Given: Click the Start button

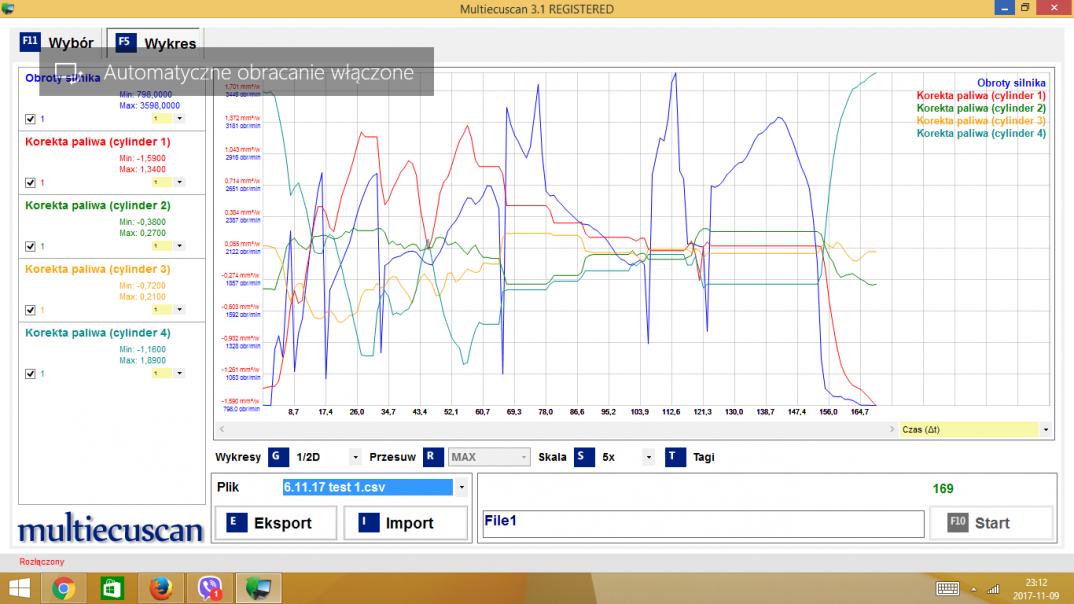Looking at the screenshot, I should (990, 523).
